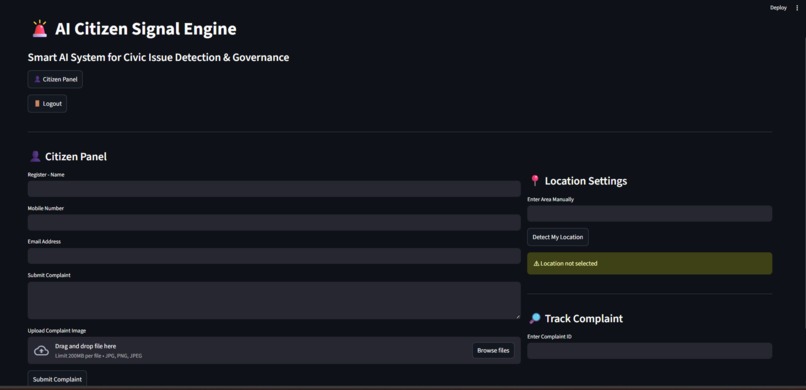Screen dimensions: 806x390
Task: Click the Track Complaint heading
Action: [583, 318]
